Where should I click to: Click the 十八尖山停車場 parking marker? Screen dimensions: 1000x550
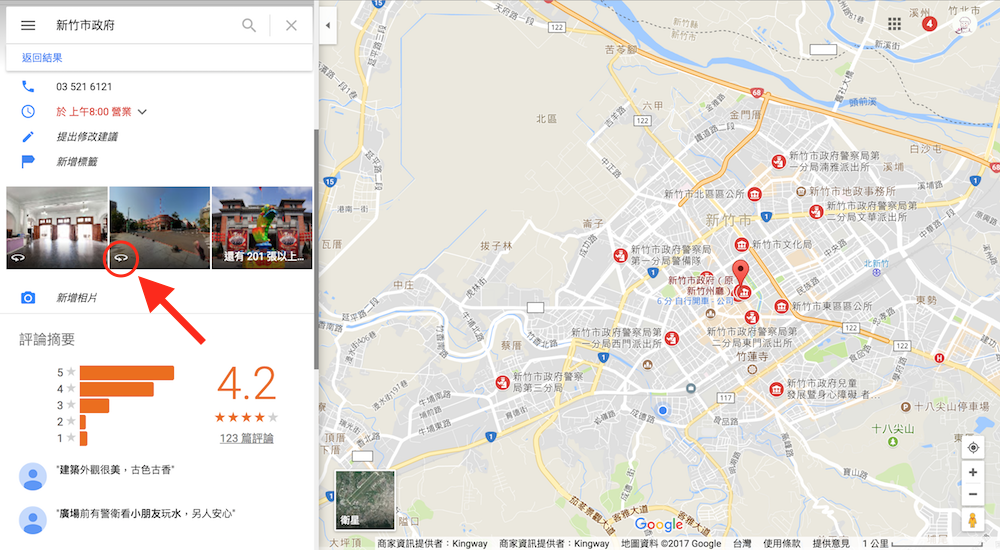click(x=906, y=406)
